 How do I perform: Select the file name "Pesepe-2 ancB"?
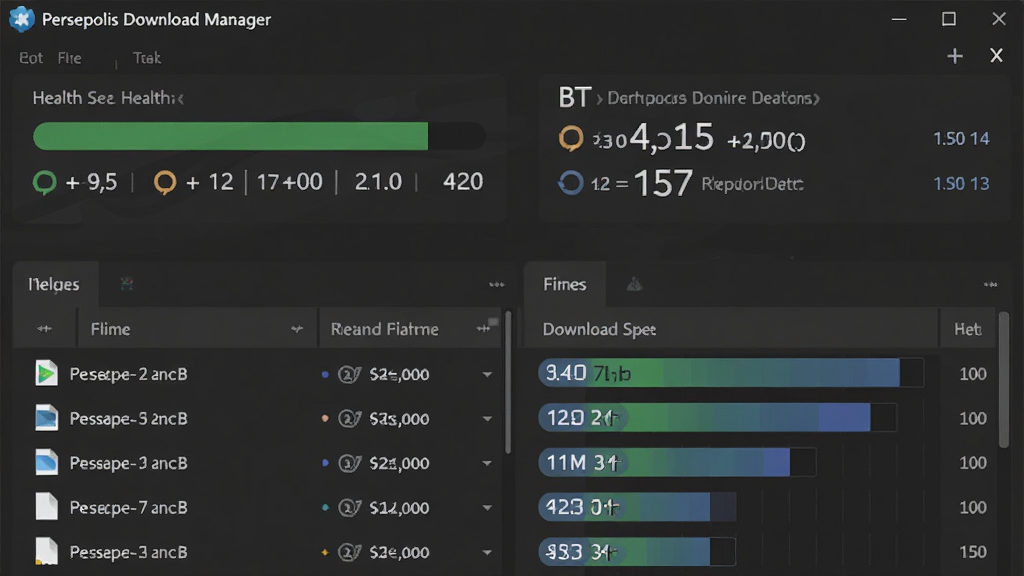tap(129, 374)
